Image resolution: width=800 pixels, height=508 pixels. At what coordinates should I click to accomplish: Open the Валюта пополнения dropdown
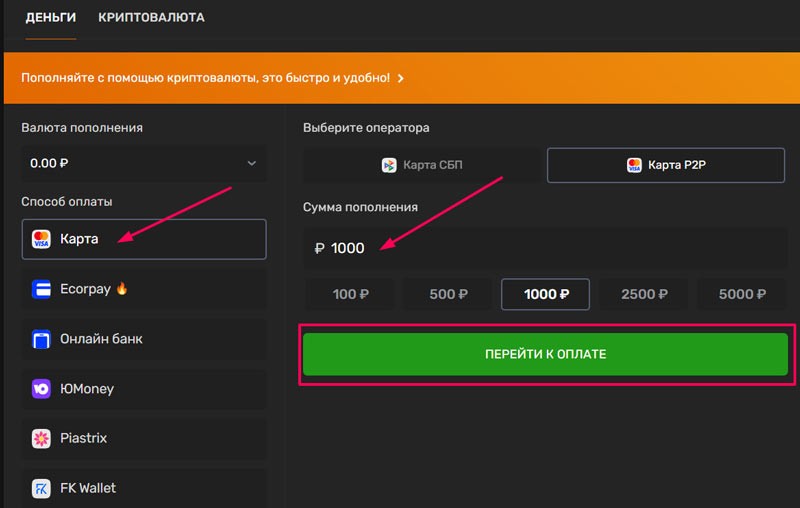pos(143,162)
